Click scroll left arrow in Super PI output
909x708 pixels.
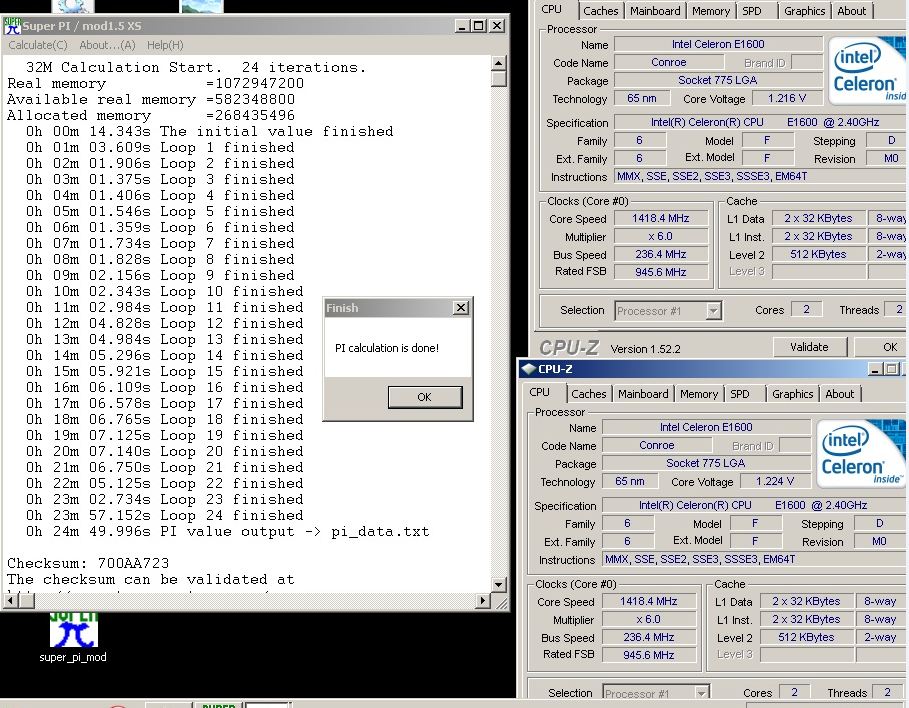9,601
